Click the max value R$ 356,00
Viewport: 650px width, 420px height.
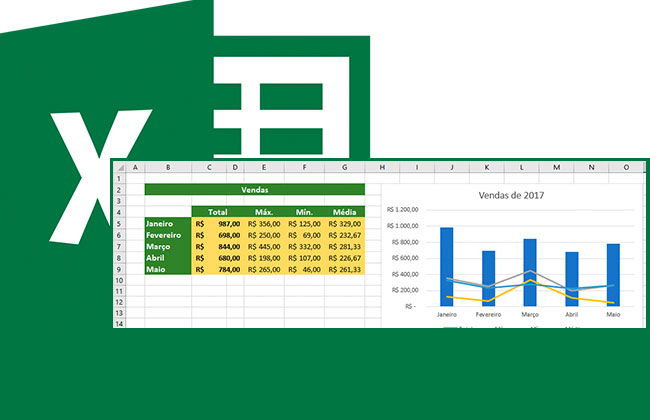coord(264,224)
